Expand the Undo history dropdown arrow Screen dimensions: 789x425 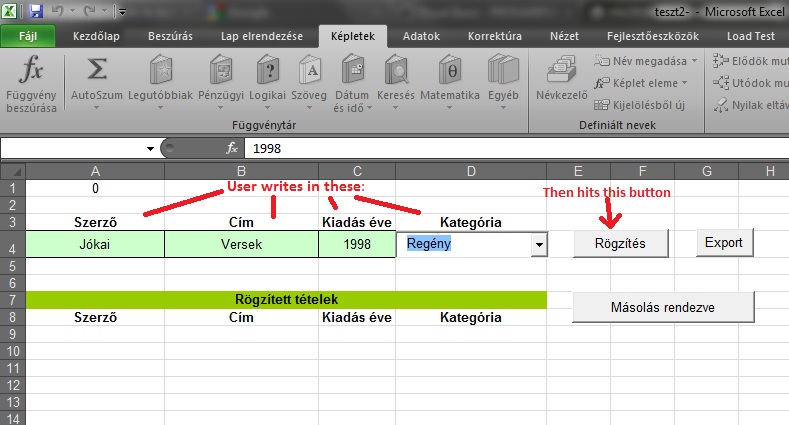[72, 11]
